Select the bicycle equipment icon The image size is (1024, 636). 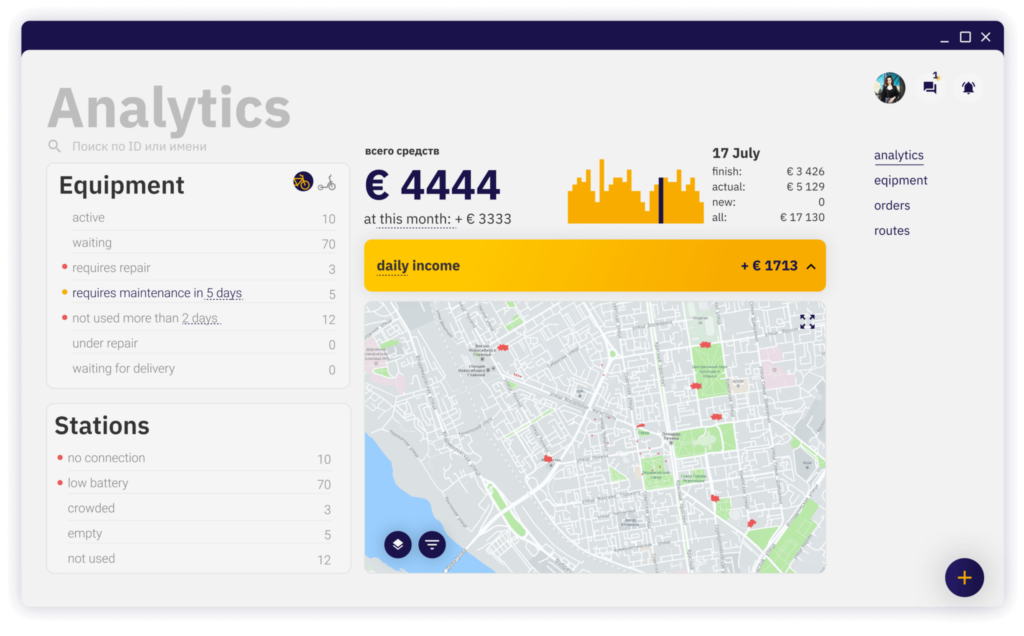click(302, 182)
